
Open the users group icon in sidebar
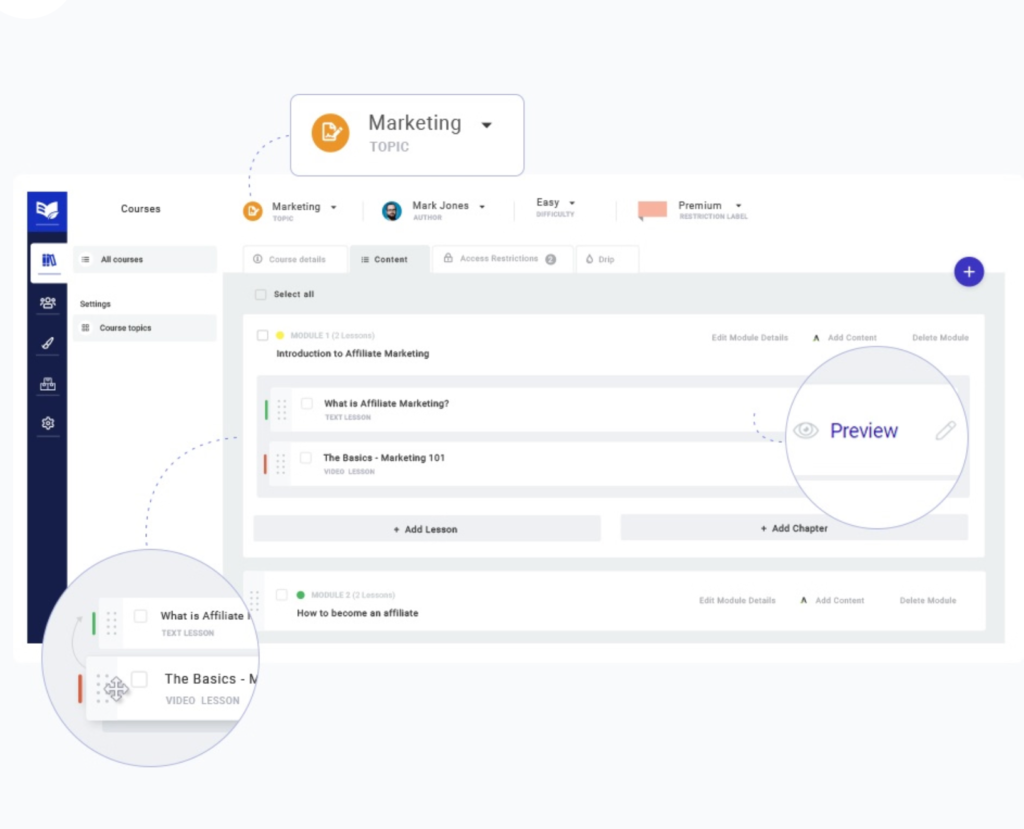tap(48, 302)
